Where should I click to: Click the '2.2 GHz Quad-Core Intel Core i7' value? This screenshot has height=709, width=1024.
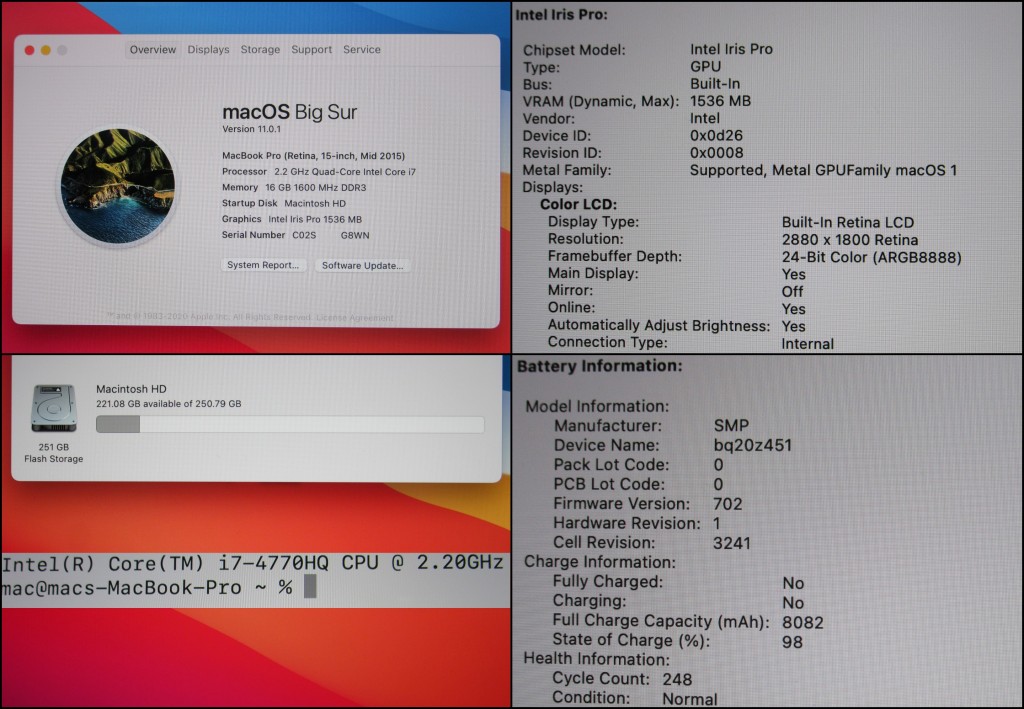pyautogui.click(x=345, y=172)
